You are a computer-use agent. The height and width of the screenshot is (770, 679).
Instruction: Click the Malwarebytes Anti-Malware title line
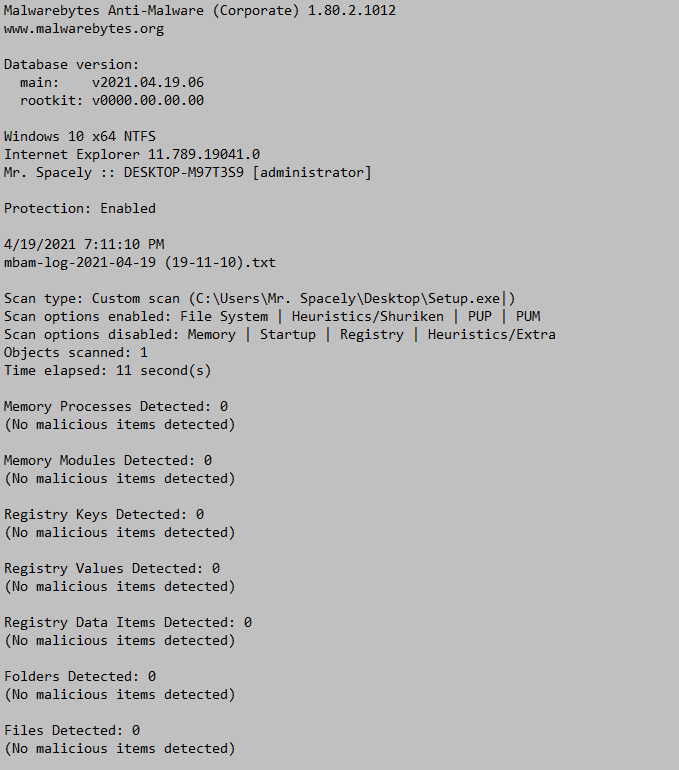point(200,10)
